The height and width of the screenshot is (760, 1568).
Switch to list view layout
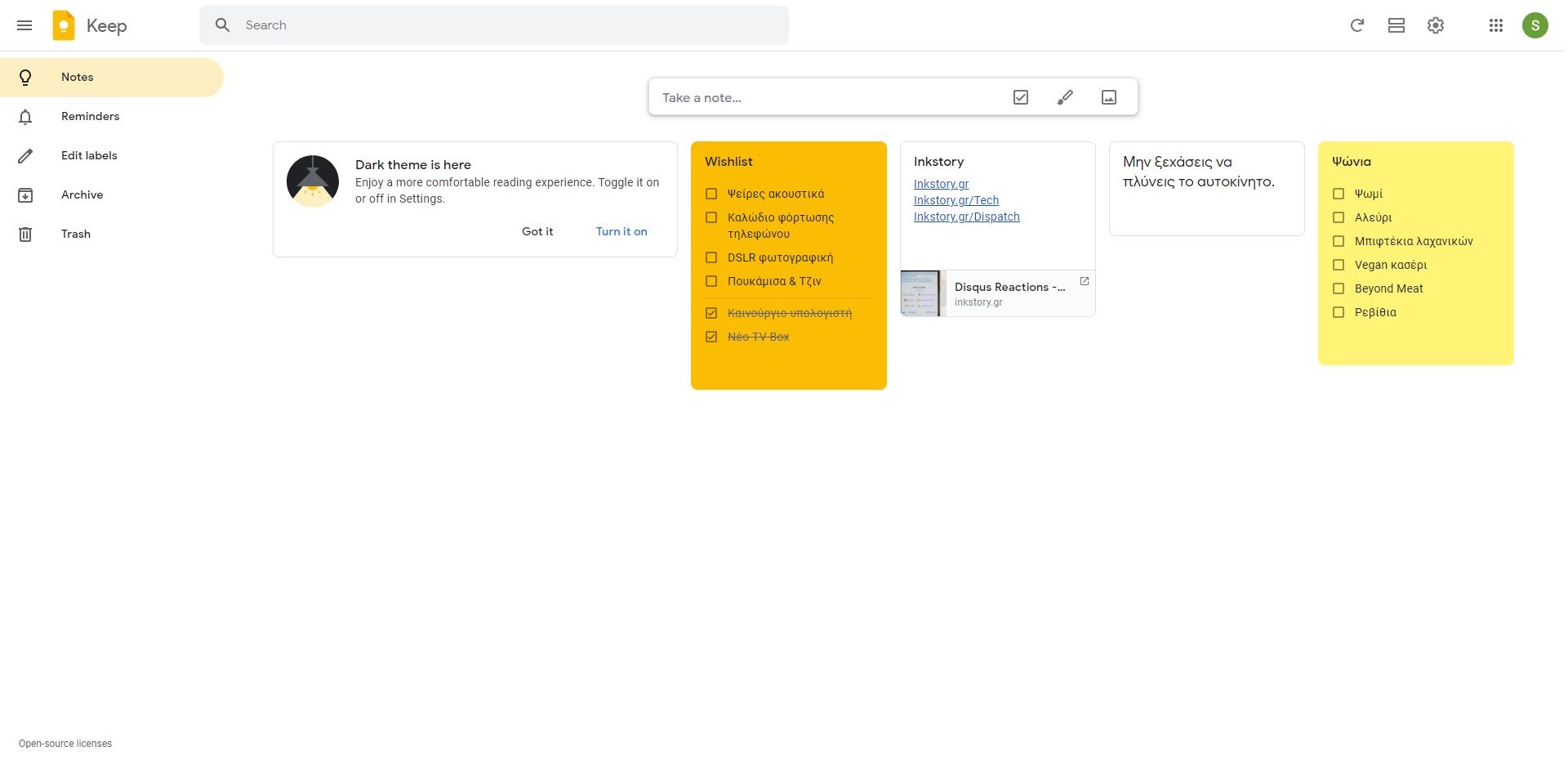(x=1396, y=25)
